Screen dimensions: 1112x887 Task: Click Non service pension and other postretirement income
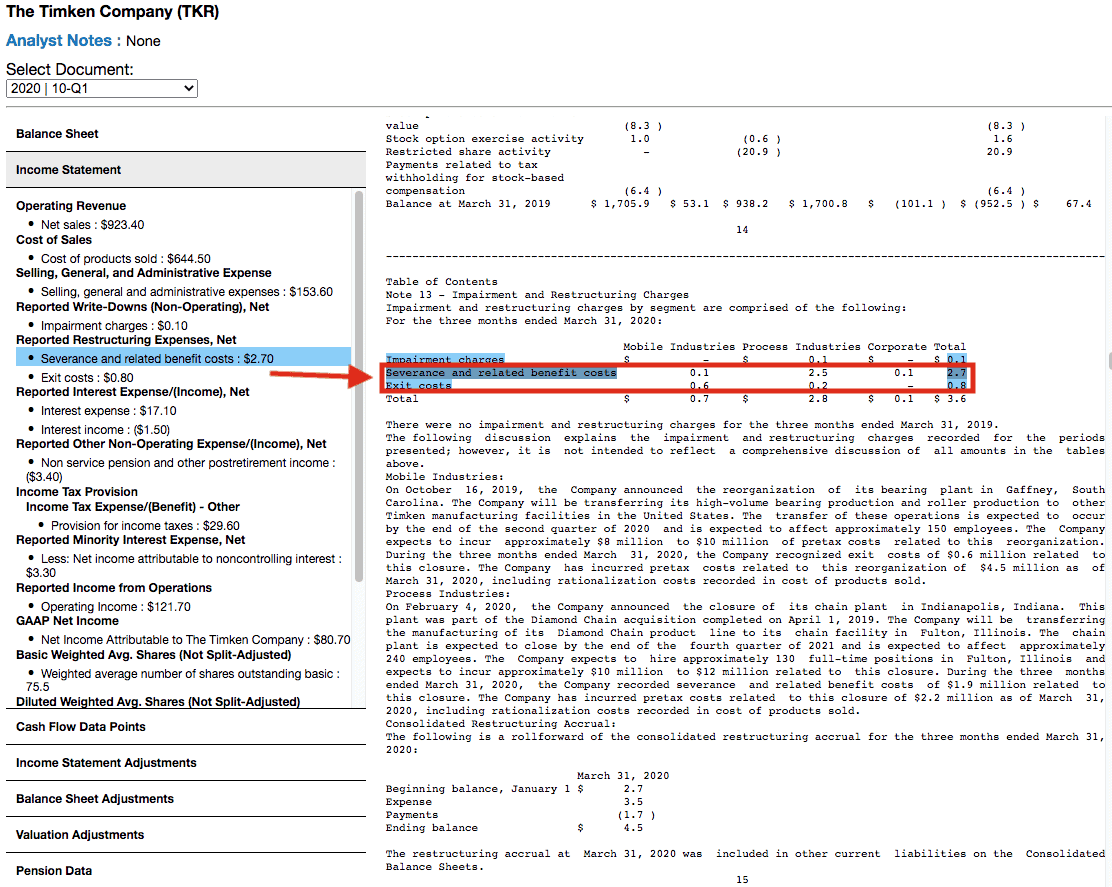tap(181, 469)
